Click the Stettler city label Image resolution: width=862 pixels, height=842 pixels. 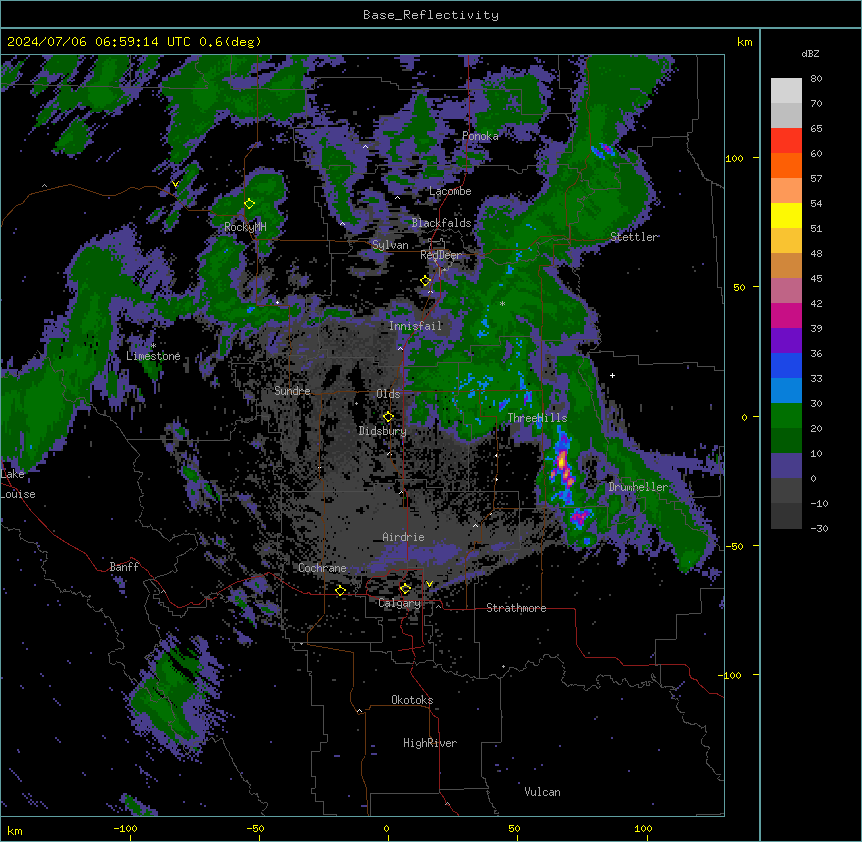tap(634, 237)
